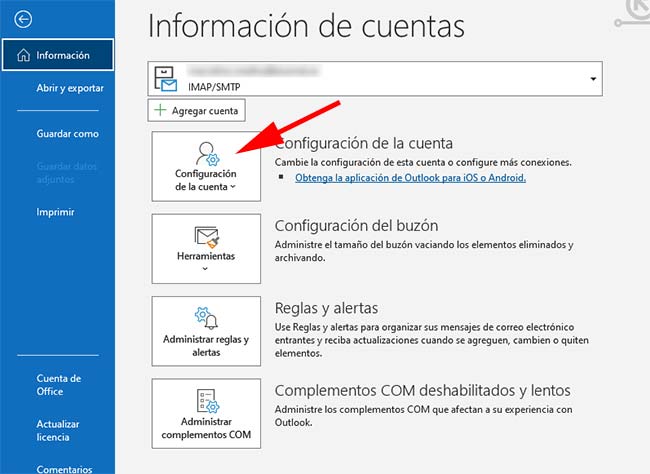Viewport: 650px width, 474px height.
Task: Click the checklist with gear COM add-ins icon
Action: pyautogui.click(x=207, y=401)
